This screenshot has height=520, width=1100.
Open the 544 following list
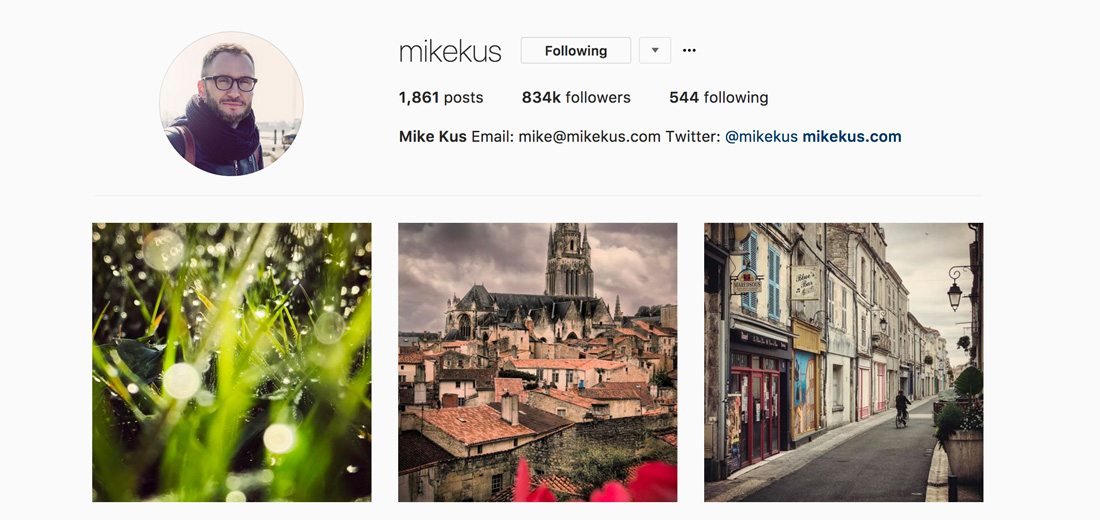[718, 98]
